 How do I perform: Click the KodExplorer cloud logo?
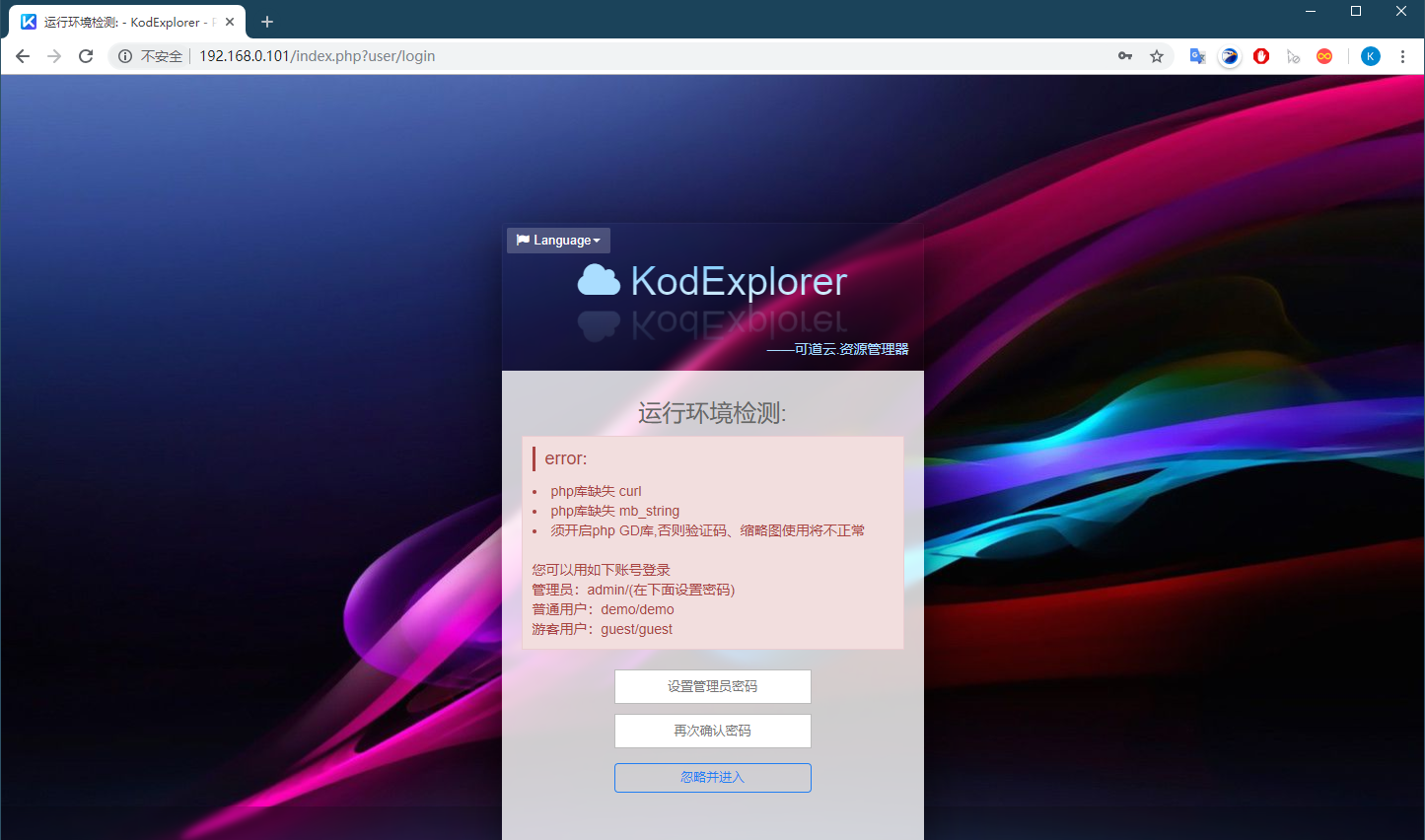(x=599, y=281)
